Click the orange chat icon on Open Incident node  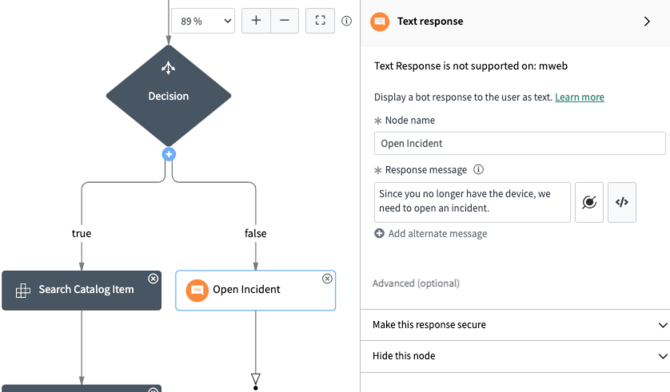(197, 290)
